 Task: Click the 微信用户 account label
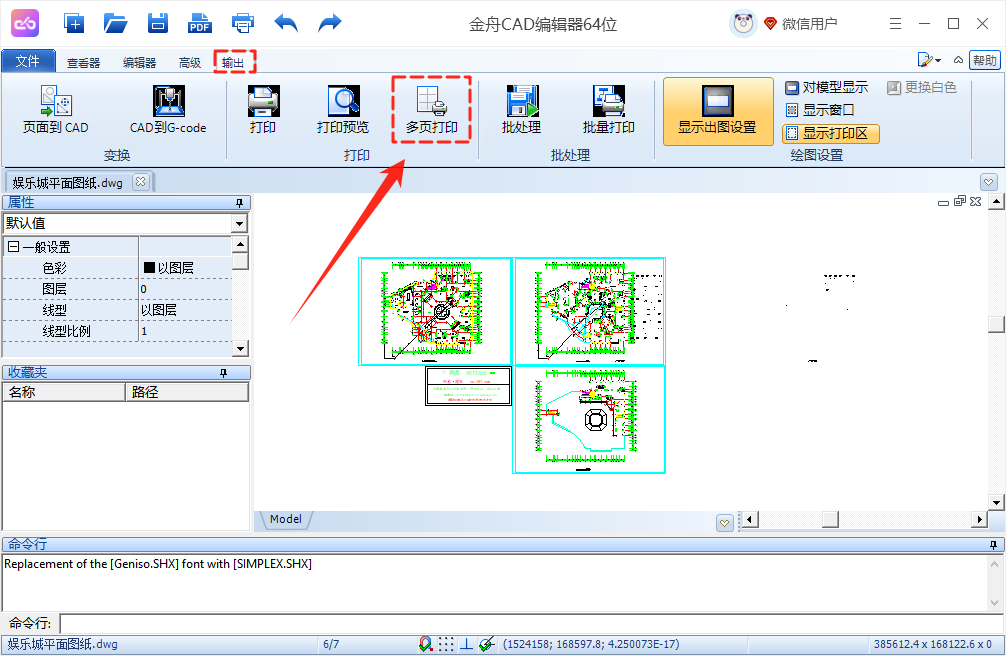tap(810, 24)
